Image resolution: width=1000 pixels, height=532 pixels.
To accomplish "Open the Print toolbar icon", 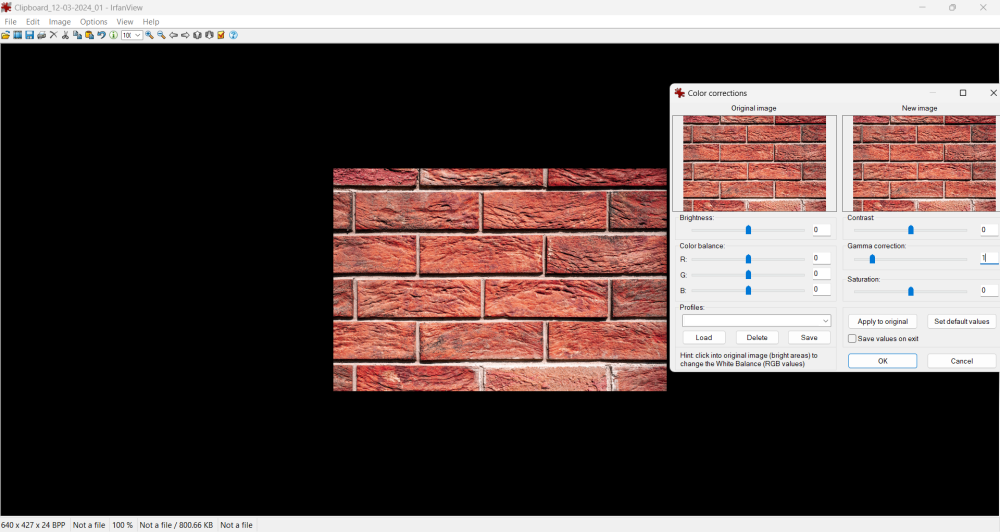I will pos(41,35).
